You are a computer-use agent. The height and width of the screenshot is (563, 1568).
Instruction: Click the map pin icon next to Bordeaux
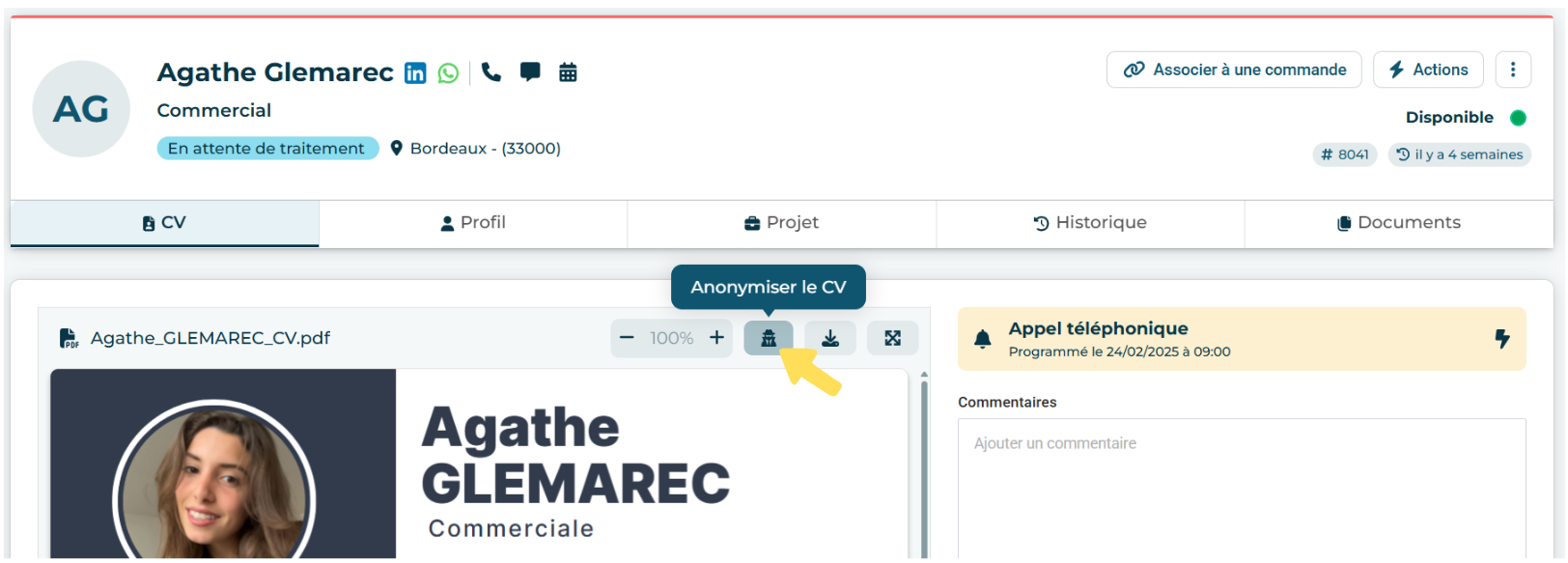(x=396, y=149)
